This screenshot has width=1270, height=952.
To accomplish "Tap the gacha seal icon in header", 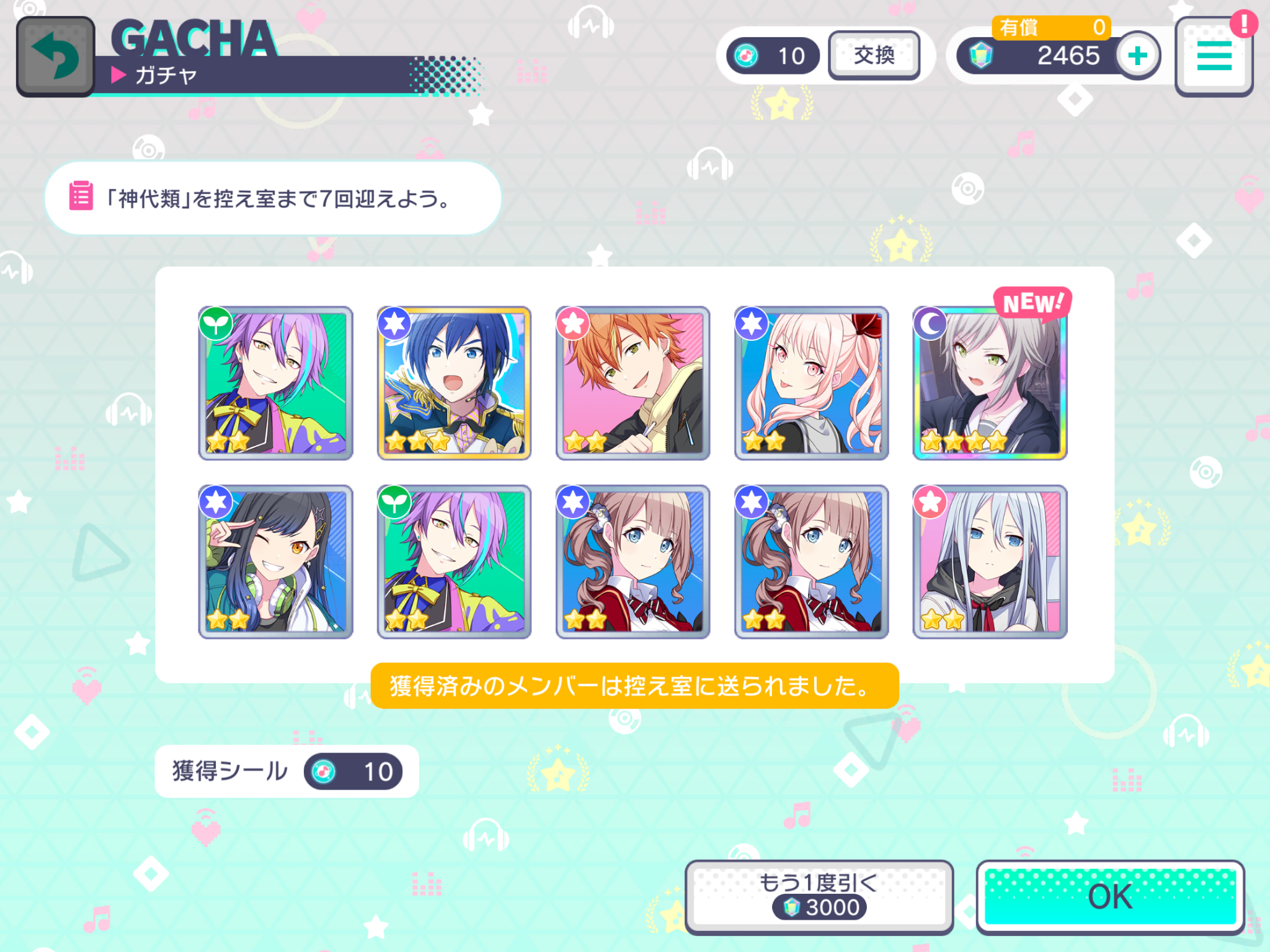I will click(x=746, y=56).
